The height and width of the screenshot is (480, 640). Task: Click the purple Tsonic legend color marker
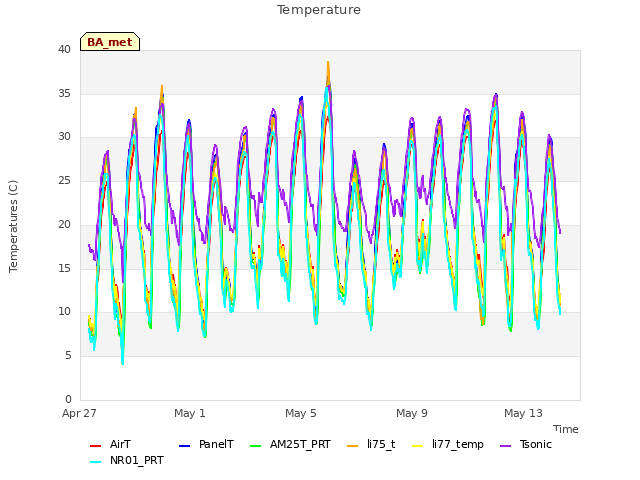coord(506,445)
